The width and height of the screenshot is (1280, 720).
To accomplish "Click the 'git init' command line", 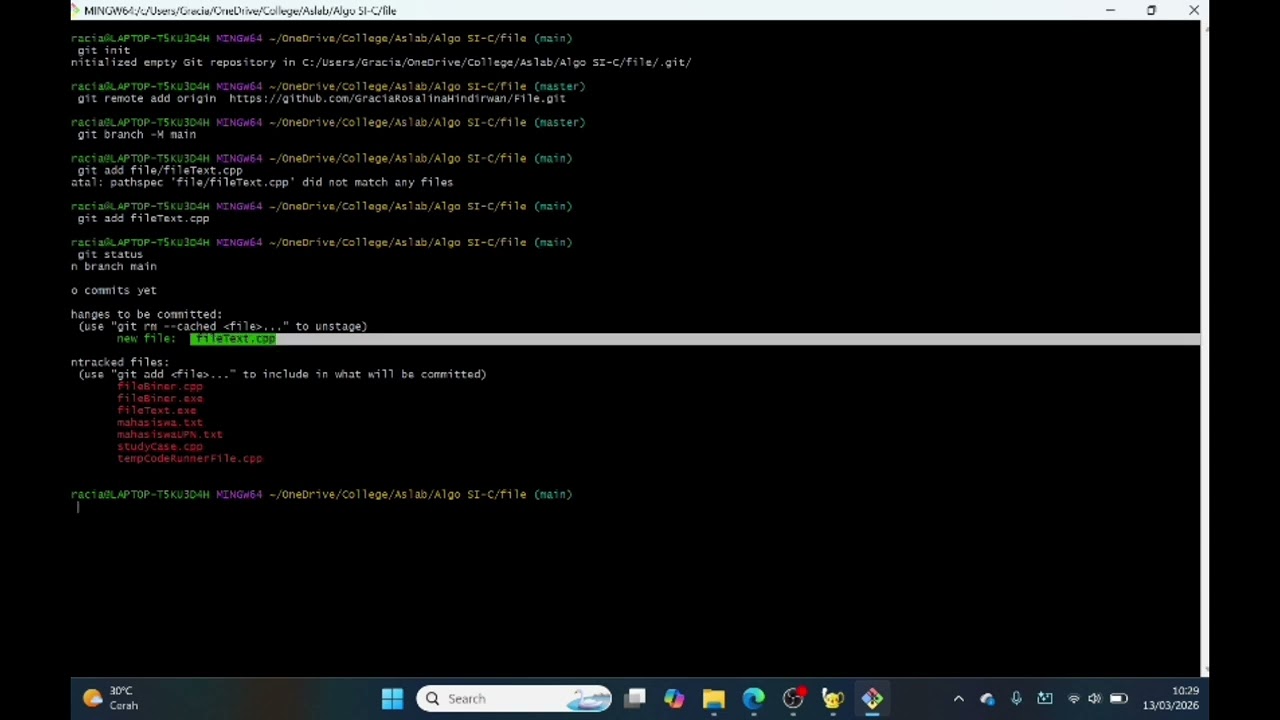I will pyautogui.click(x=103, y=50).
